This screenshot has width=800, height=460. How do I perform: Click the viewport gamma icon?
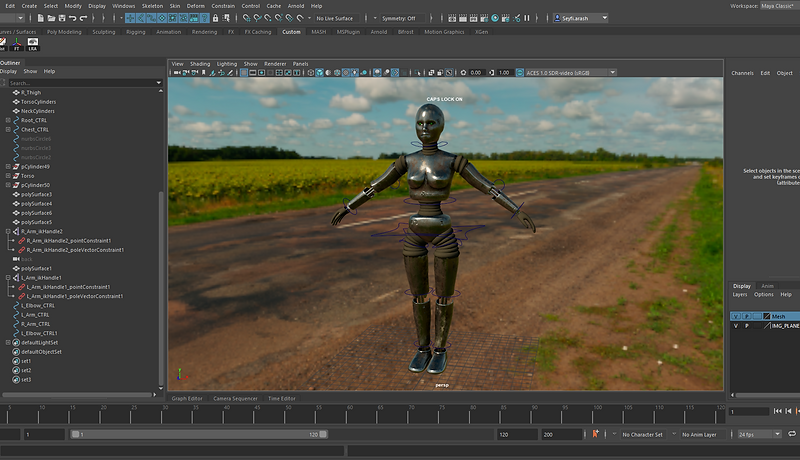(491, 72)
